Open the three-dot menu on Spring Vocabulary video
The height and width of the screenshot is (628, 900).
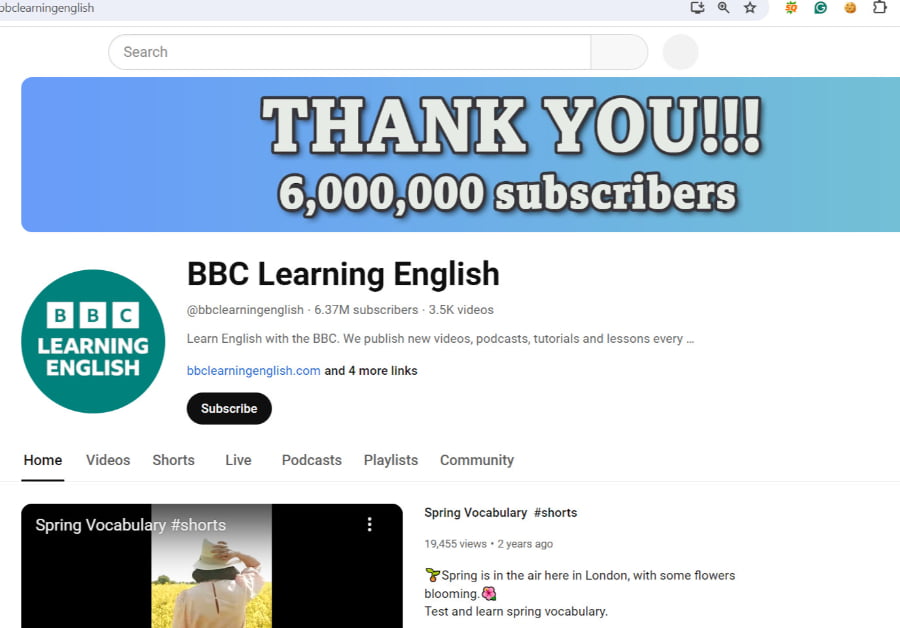tap(369, 523)
